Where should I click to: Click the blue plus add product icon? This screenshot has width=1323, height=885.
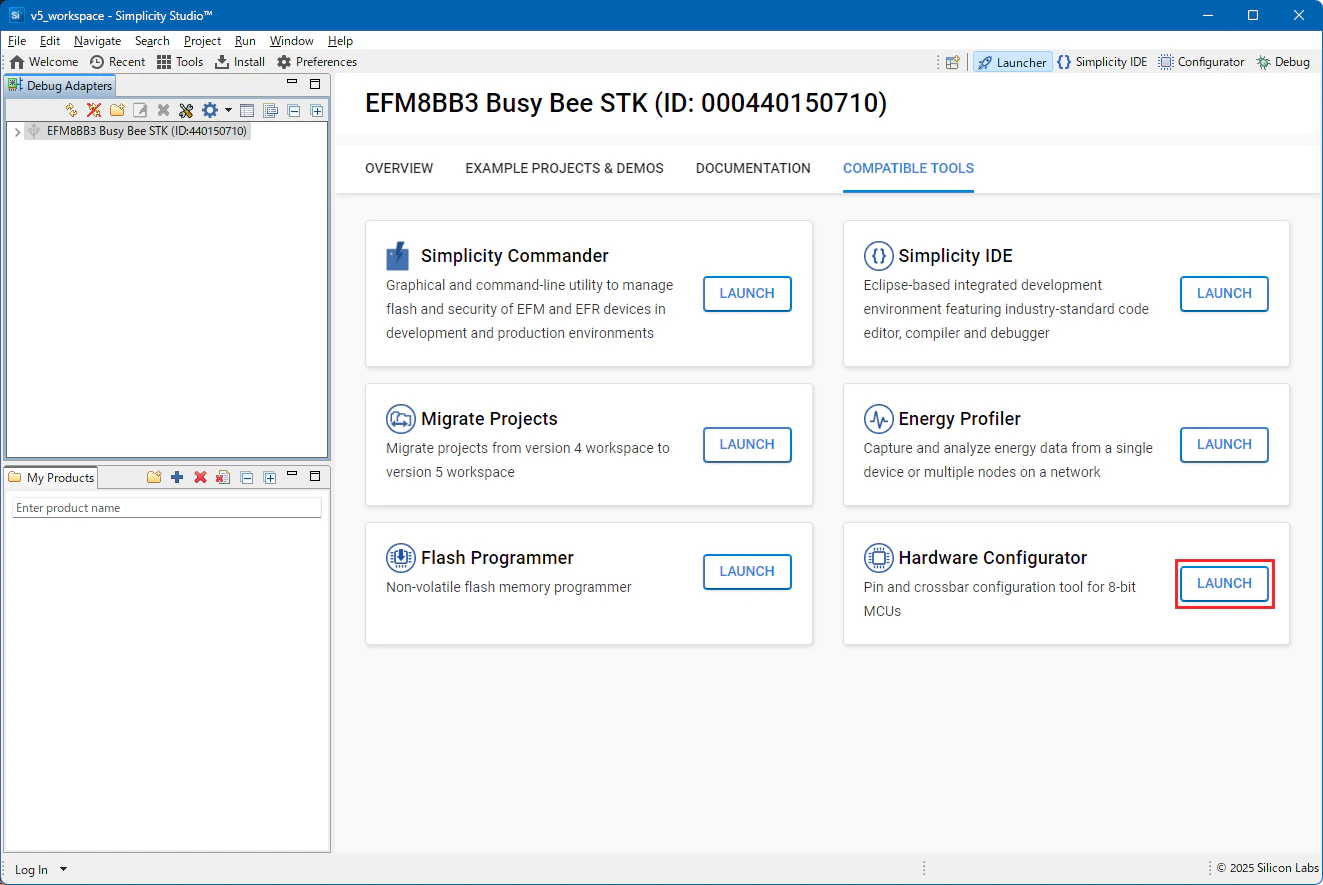177,477
